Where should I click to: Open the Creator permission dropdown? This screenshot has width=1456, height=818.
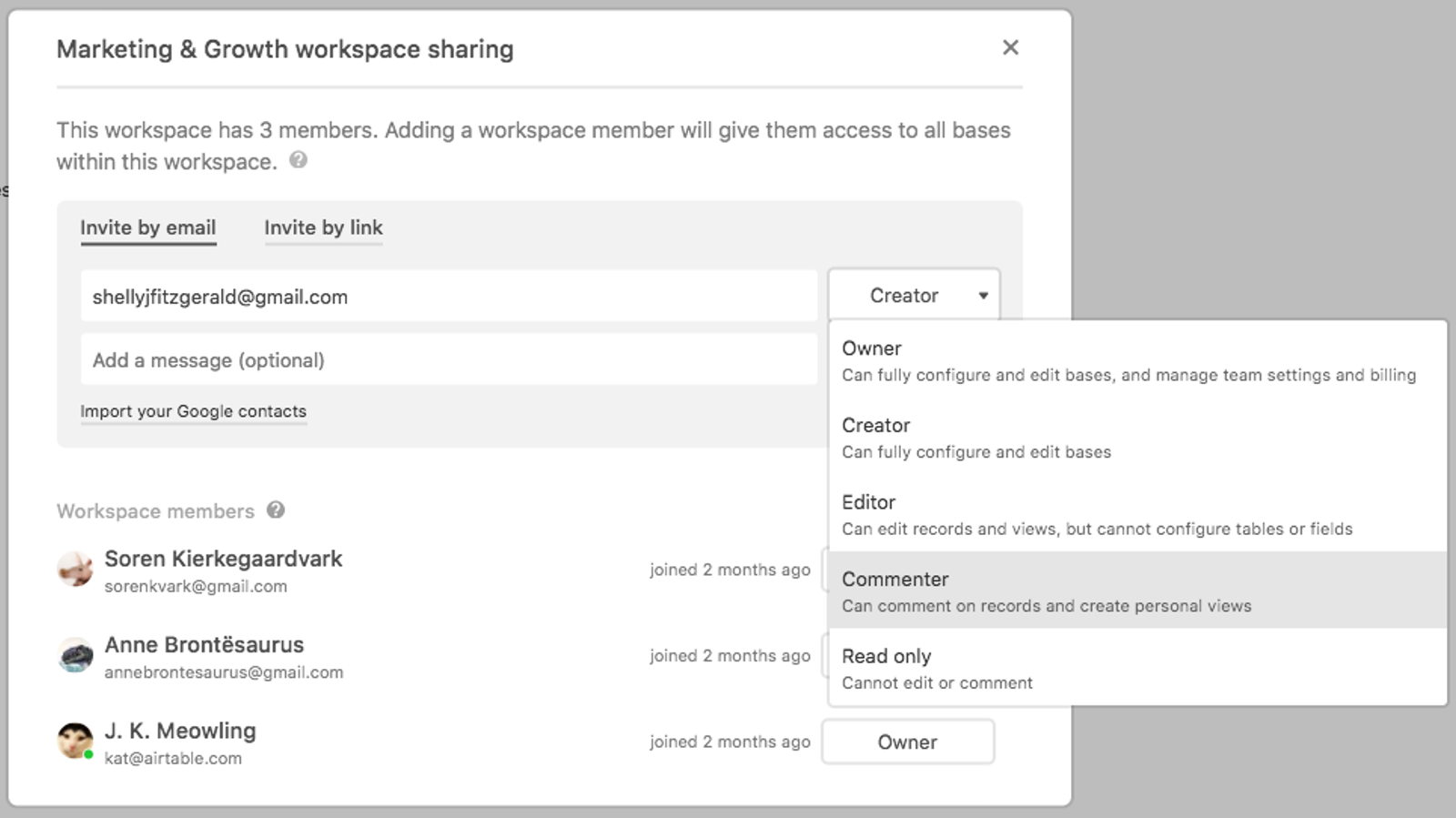914,295
